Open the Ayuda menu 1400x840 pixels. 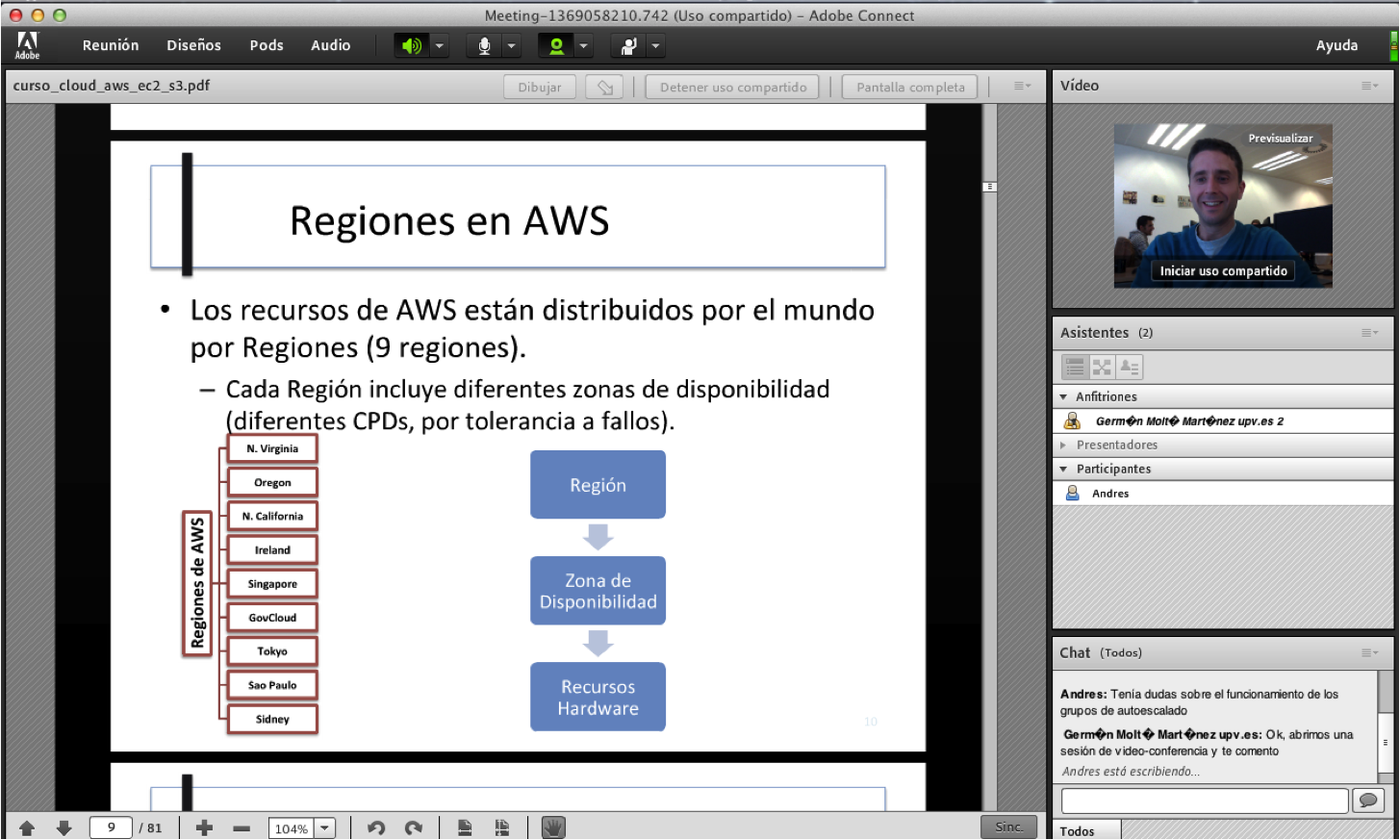pos(1336,45)
